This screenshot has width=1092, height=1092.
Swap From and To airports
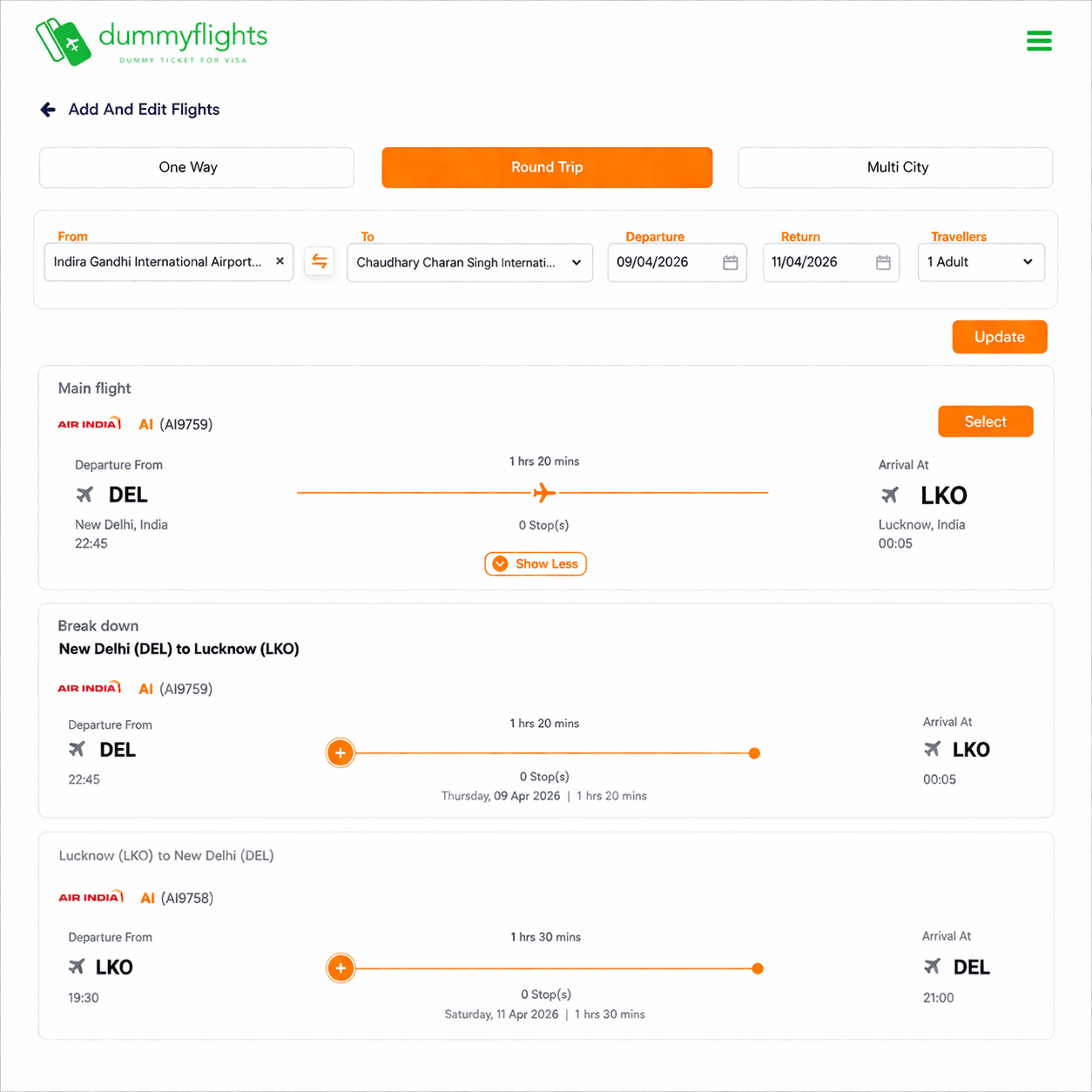[x=320, y=261]
